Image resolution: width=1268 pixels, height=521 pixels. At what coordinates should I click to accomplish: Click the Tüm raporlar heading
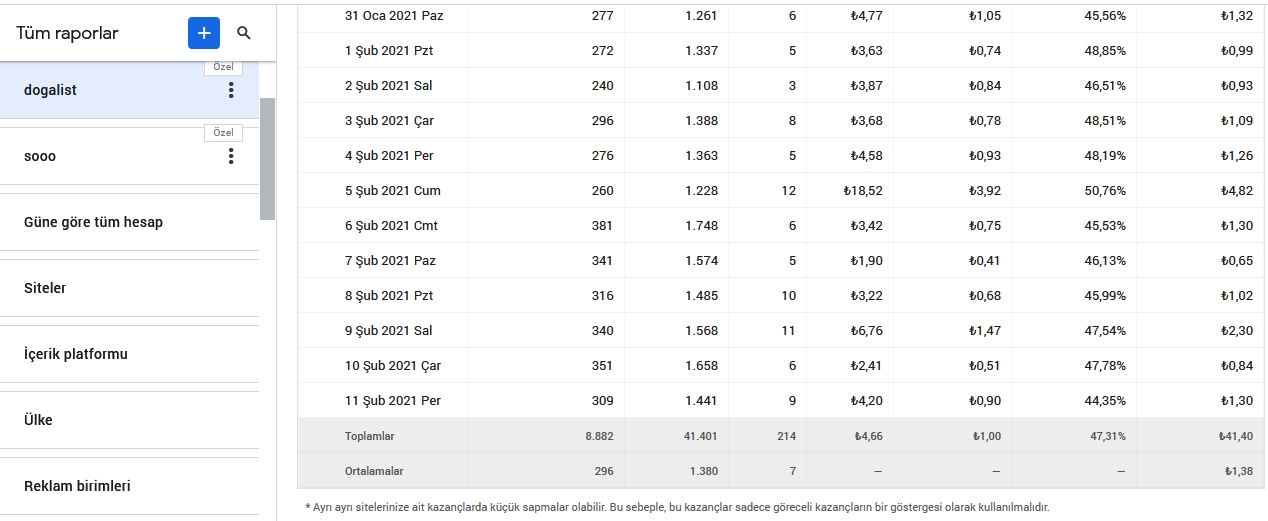67,33
